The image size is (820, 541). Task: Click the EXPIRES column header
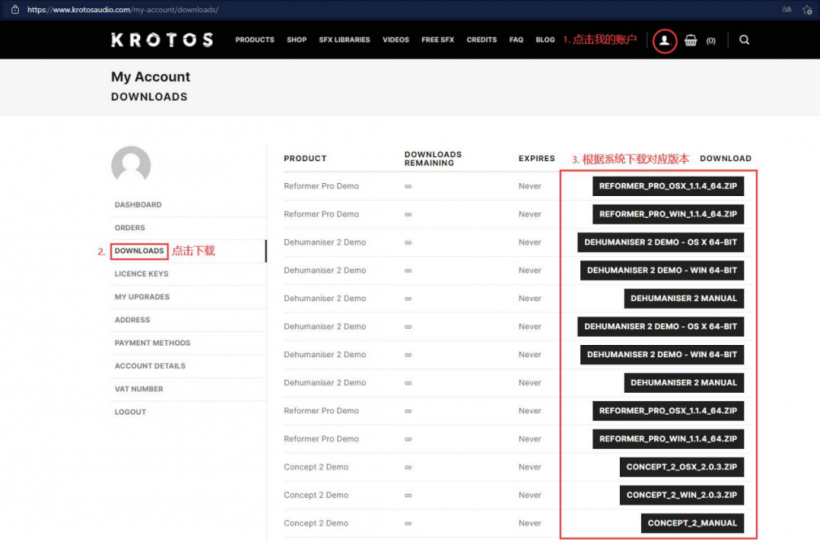click(537, 158)
